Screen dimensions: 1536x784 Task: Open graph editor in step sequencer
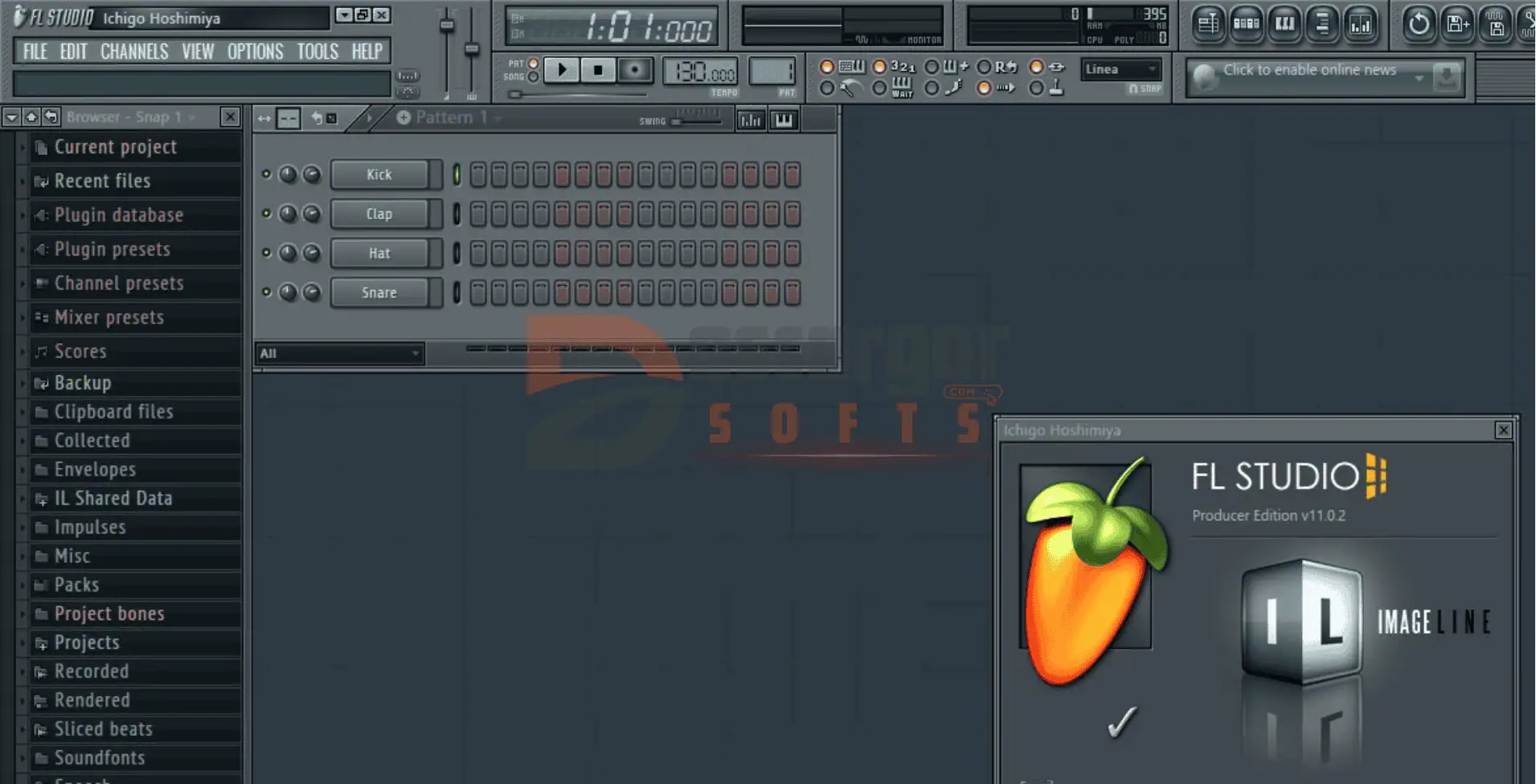pyautogui.click(x=751, y=120)
